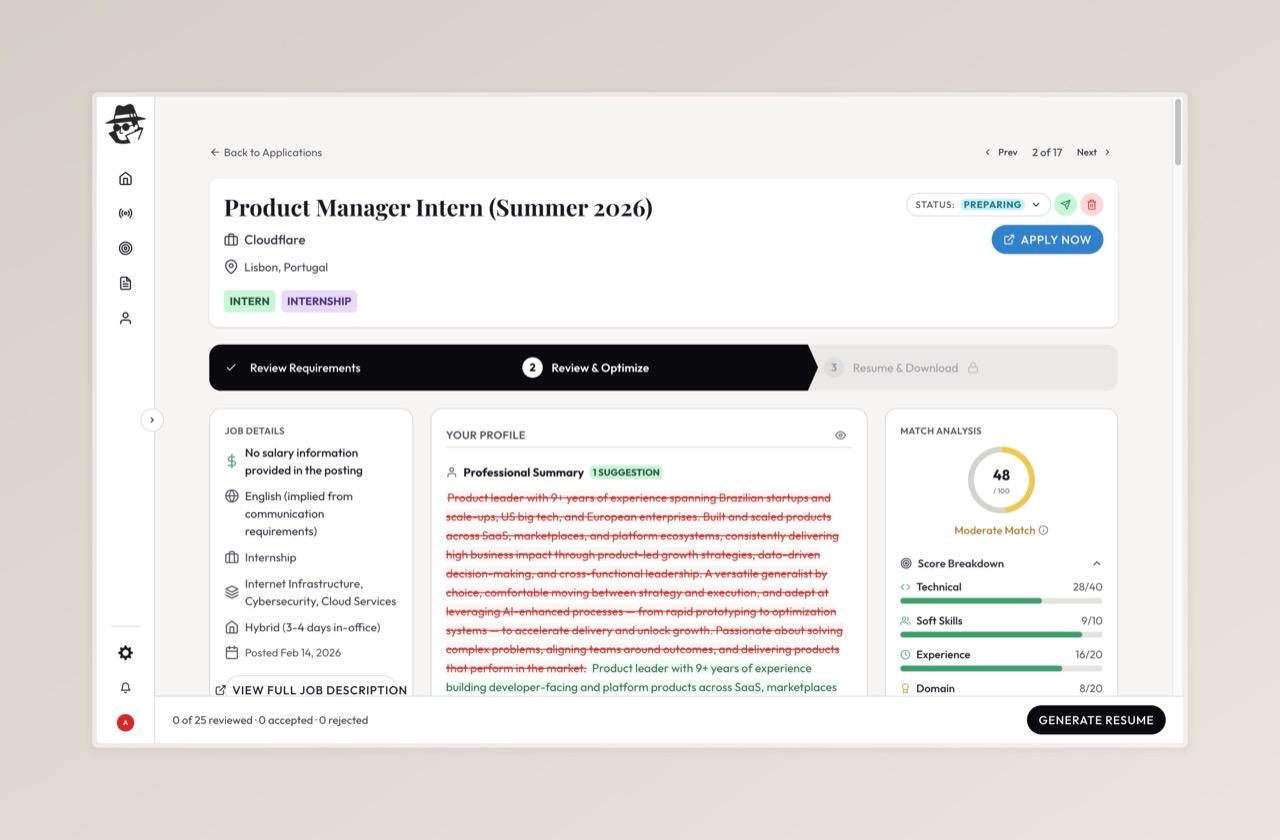This screenshot has height=840, width=1280.
Task: Click the red delete trash icon
Action: click(1091, 205)
